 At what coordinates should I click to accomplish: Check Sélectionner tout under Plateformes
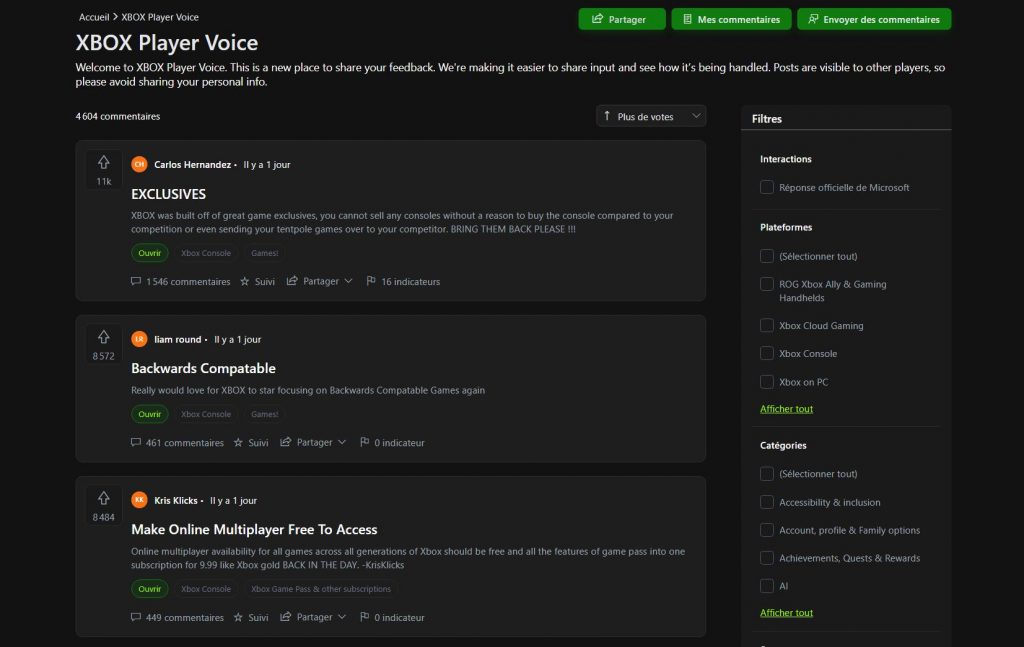click(x=767, y=256)
